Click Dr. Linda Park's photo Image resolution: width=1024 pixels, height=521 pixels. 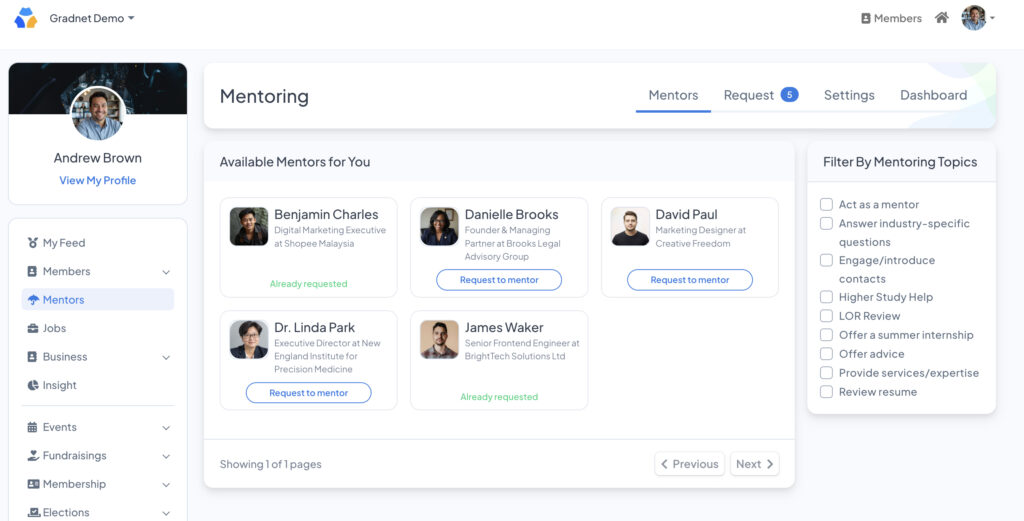pos(249,339)
